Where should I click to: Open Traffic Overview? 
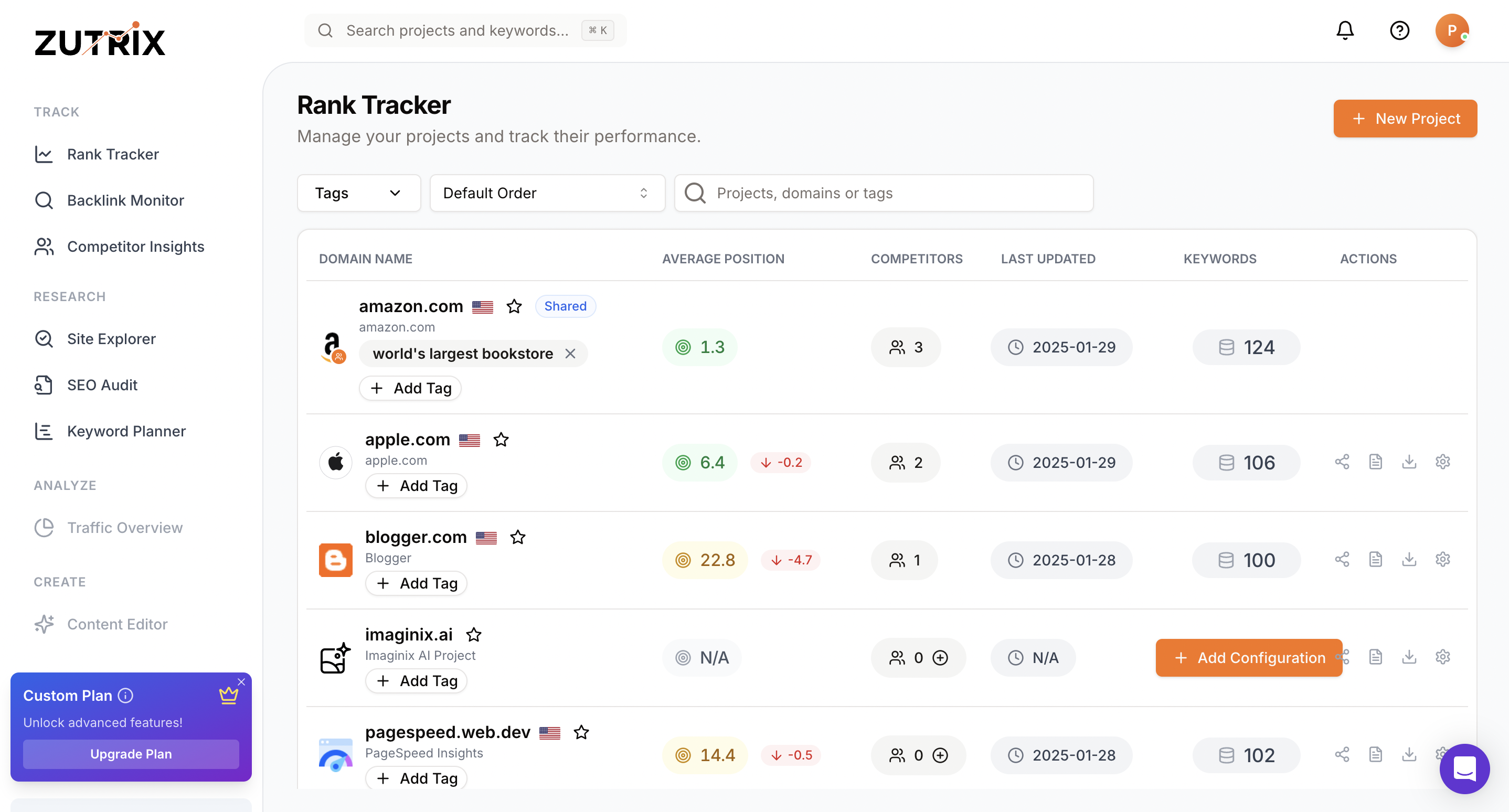(x=109, y=528)
